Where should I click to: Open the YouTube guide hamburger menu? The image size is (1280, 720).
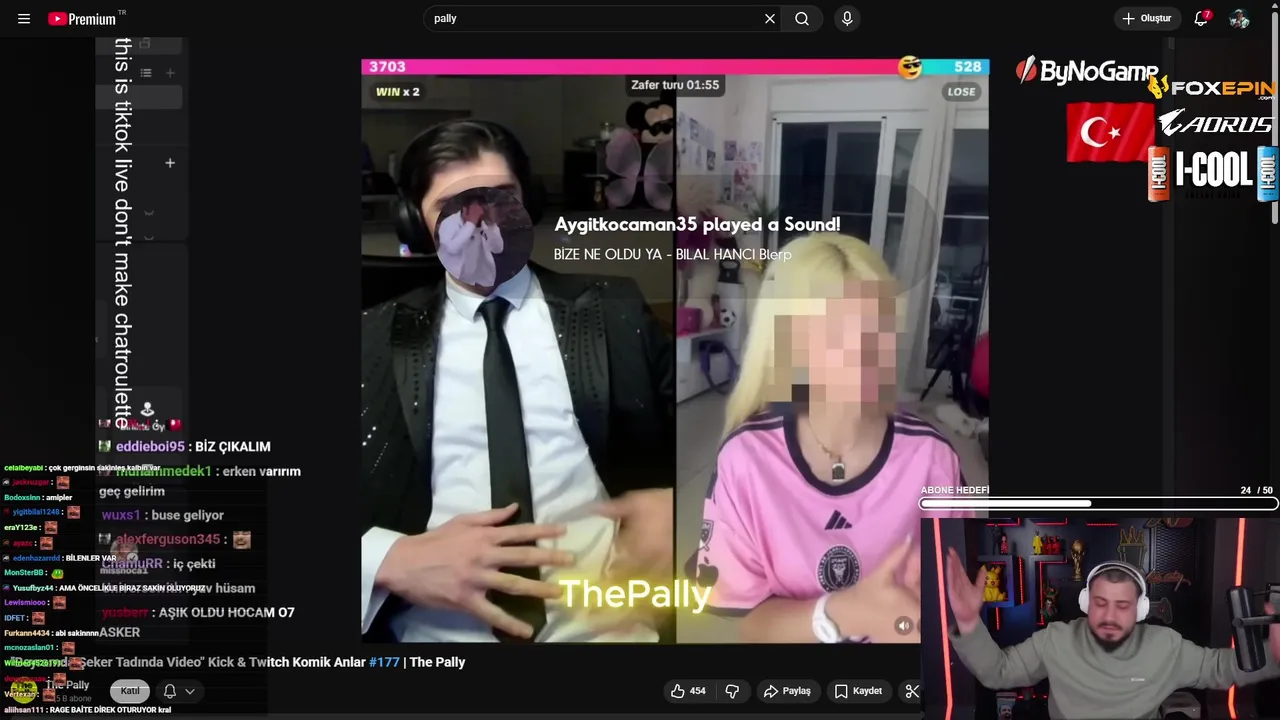(x=24, y=19)
